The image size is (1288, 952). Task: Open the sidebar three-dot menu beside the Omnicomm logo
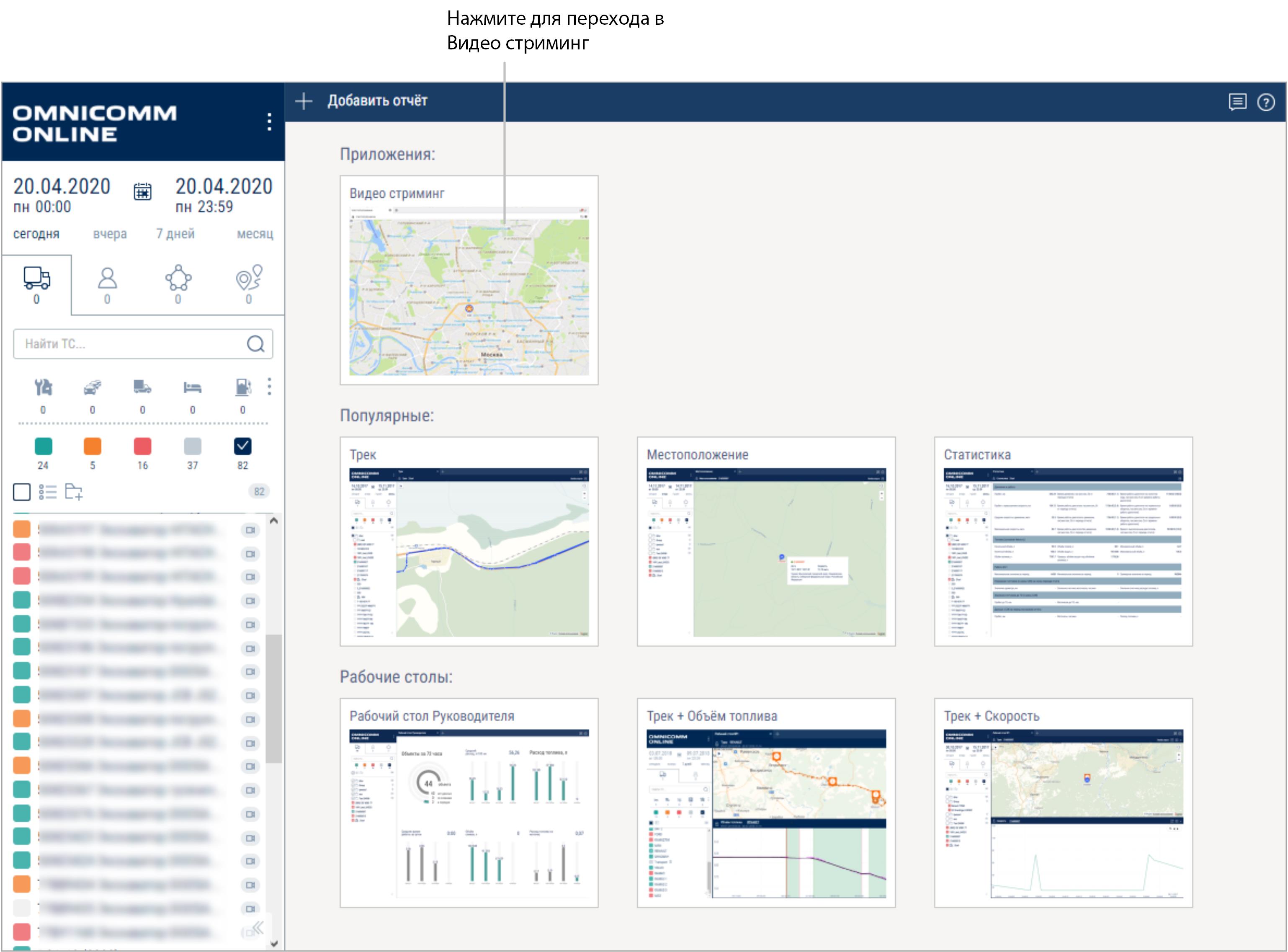269,121
